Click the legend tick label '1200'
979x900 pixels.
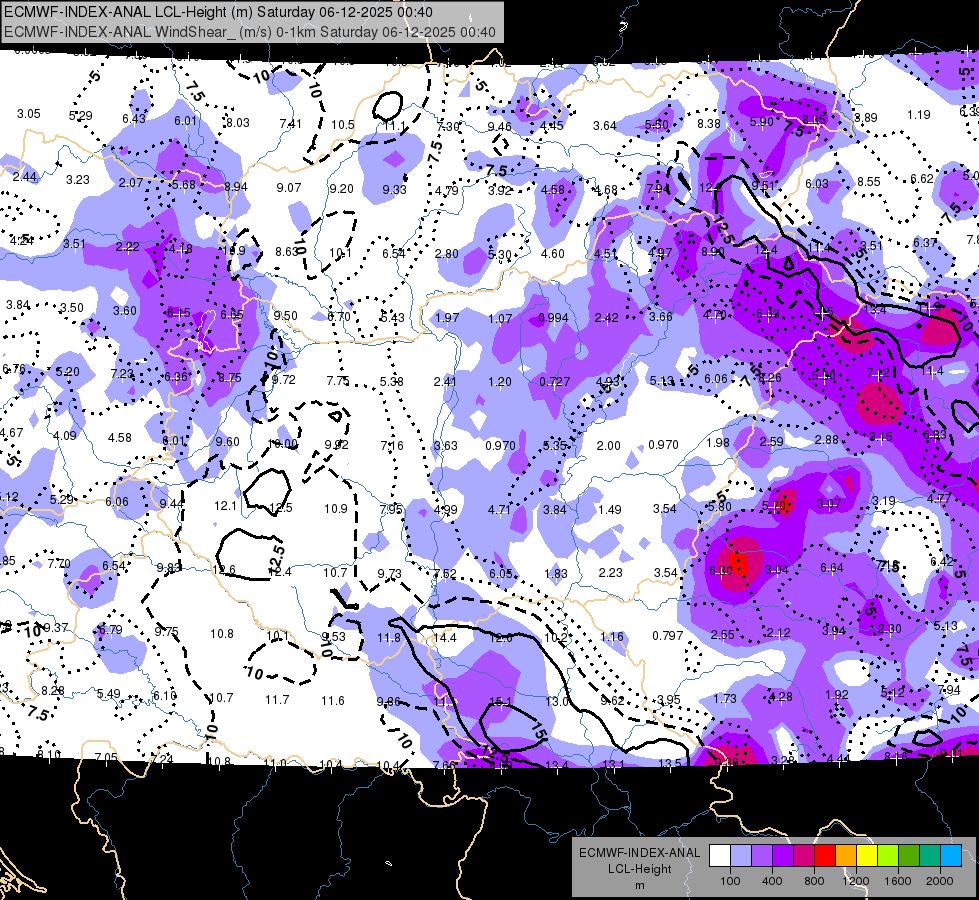855,881
